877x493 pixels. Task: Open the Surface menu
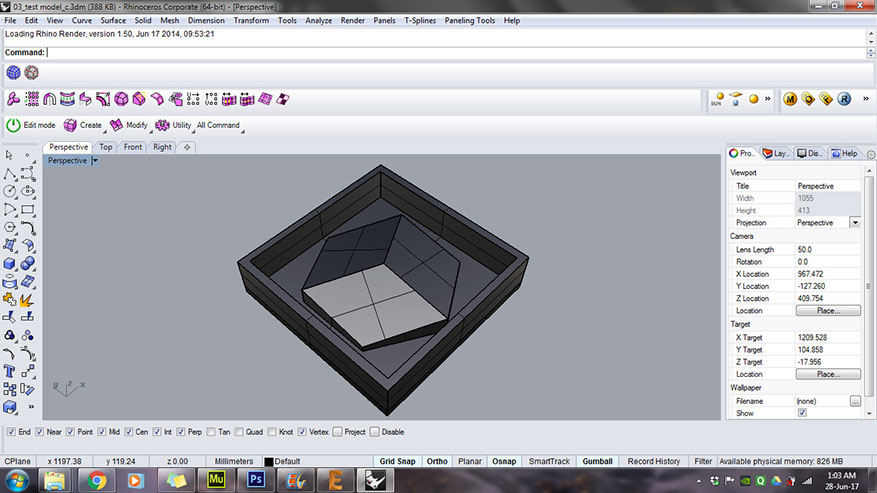coord(113,21)
